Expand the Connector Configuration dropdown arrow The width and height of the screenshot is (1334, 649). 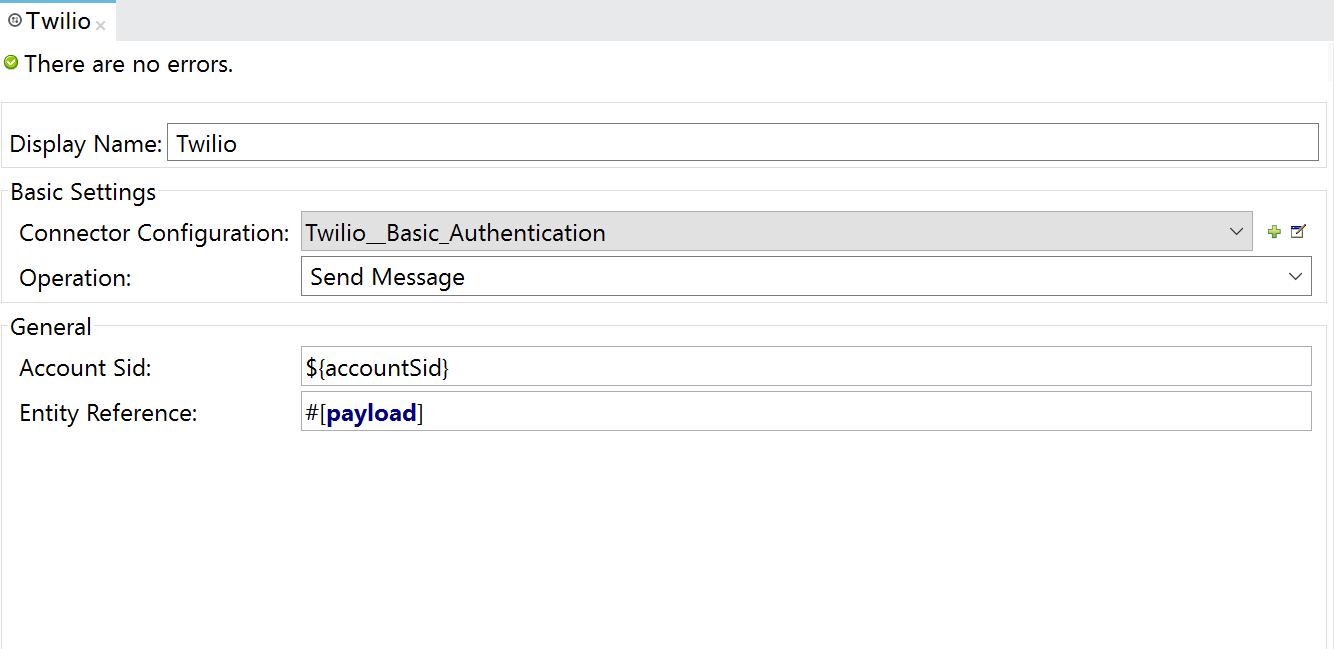point(1236,232)
